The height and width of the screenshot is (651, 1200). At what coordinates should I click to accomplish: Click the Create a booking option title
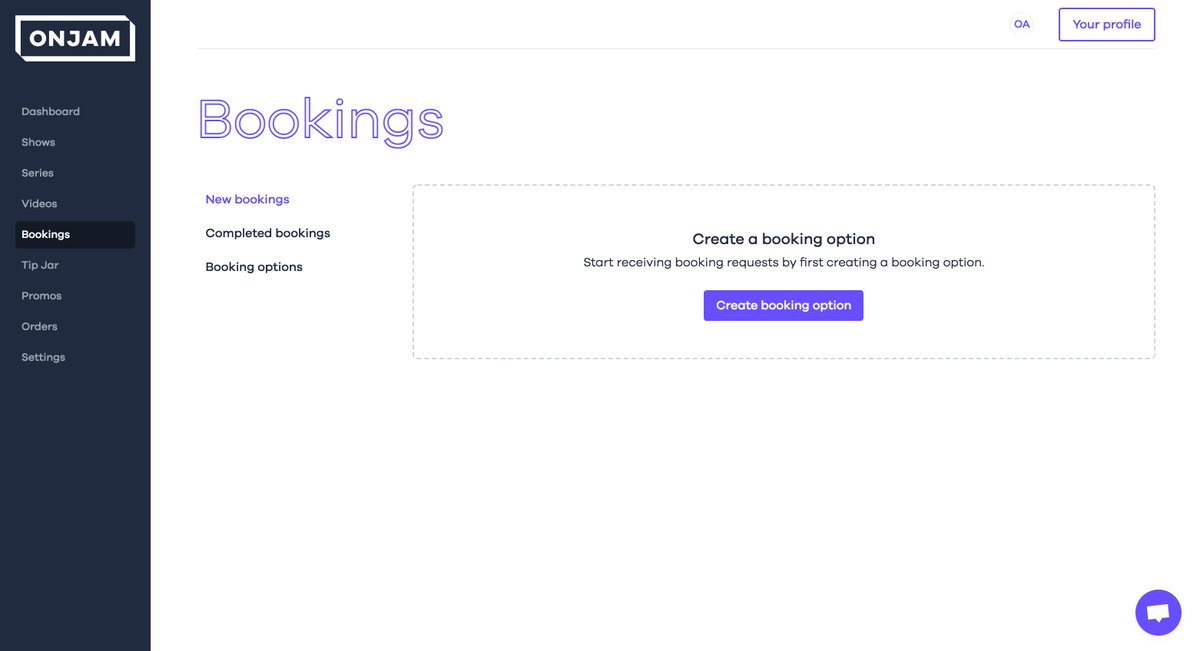tap(783, 238)
